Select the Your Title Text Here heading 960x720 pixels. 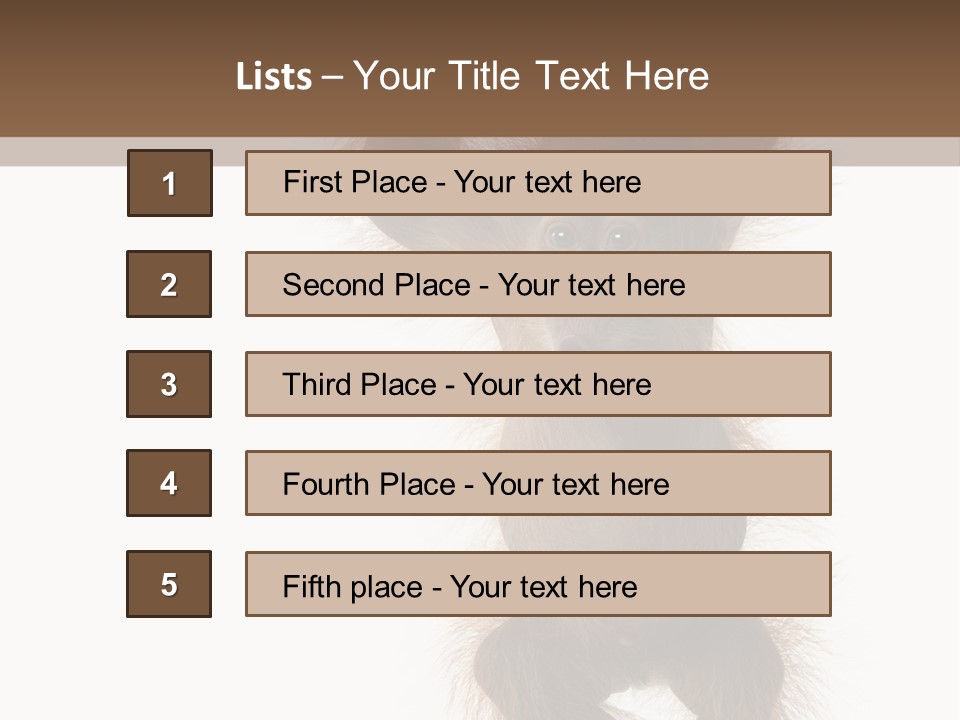[531, 77]
